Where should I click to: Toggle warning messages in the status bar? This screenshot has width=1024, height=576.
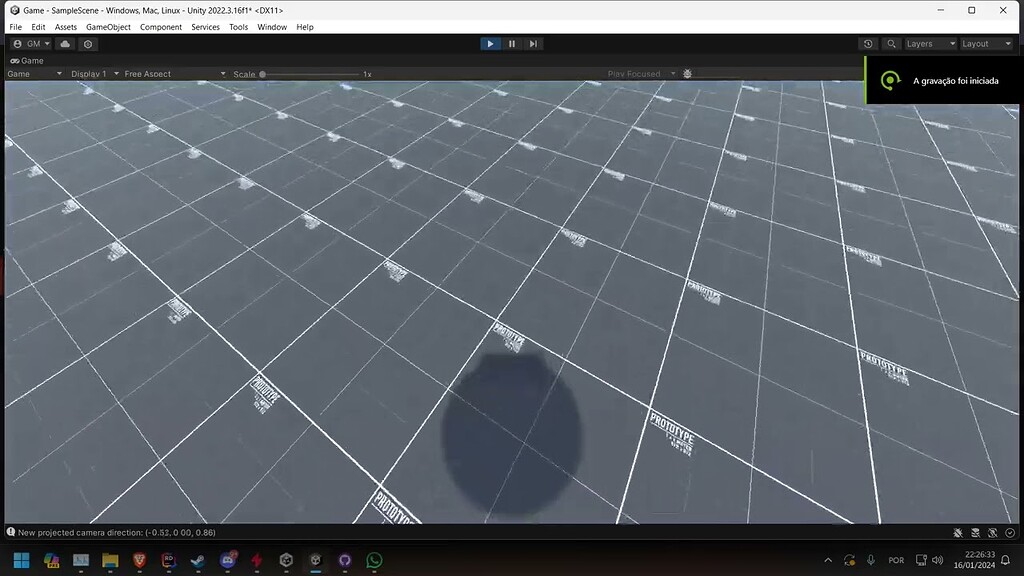(975, 532)
